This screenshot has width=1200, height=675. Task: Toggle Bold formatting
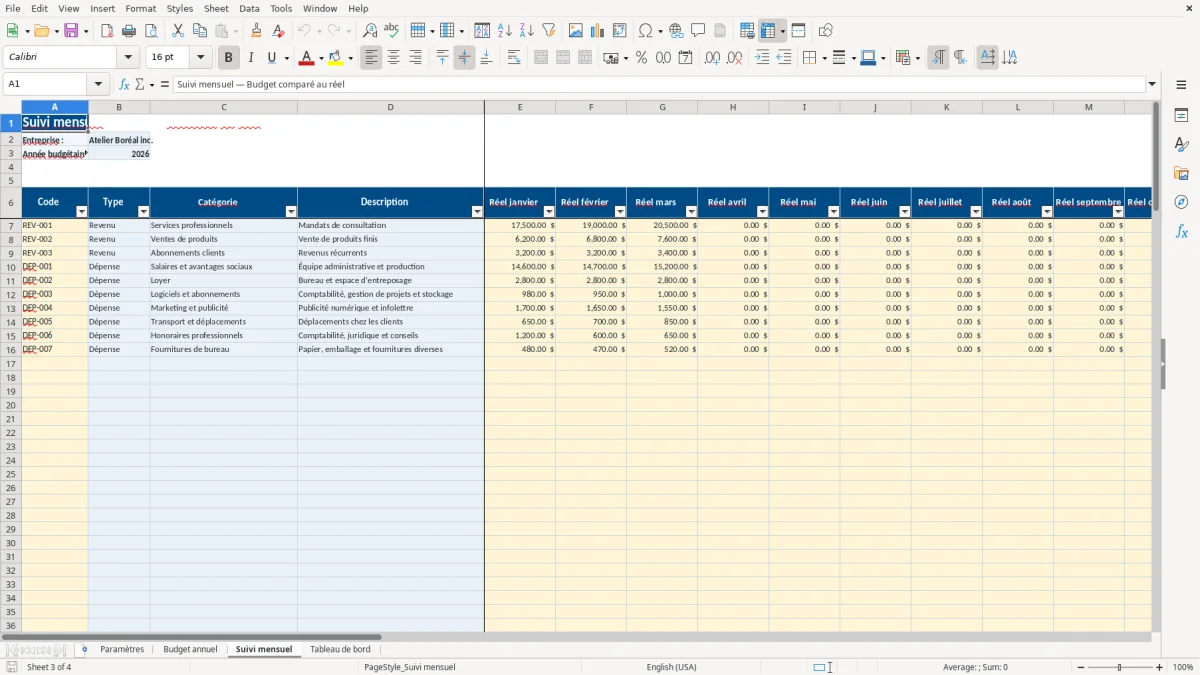(x=229, y=58)
